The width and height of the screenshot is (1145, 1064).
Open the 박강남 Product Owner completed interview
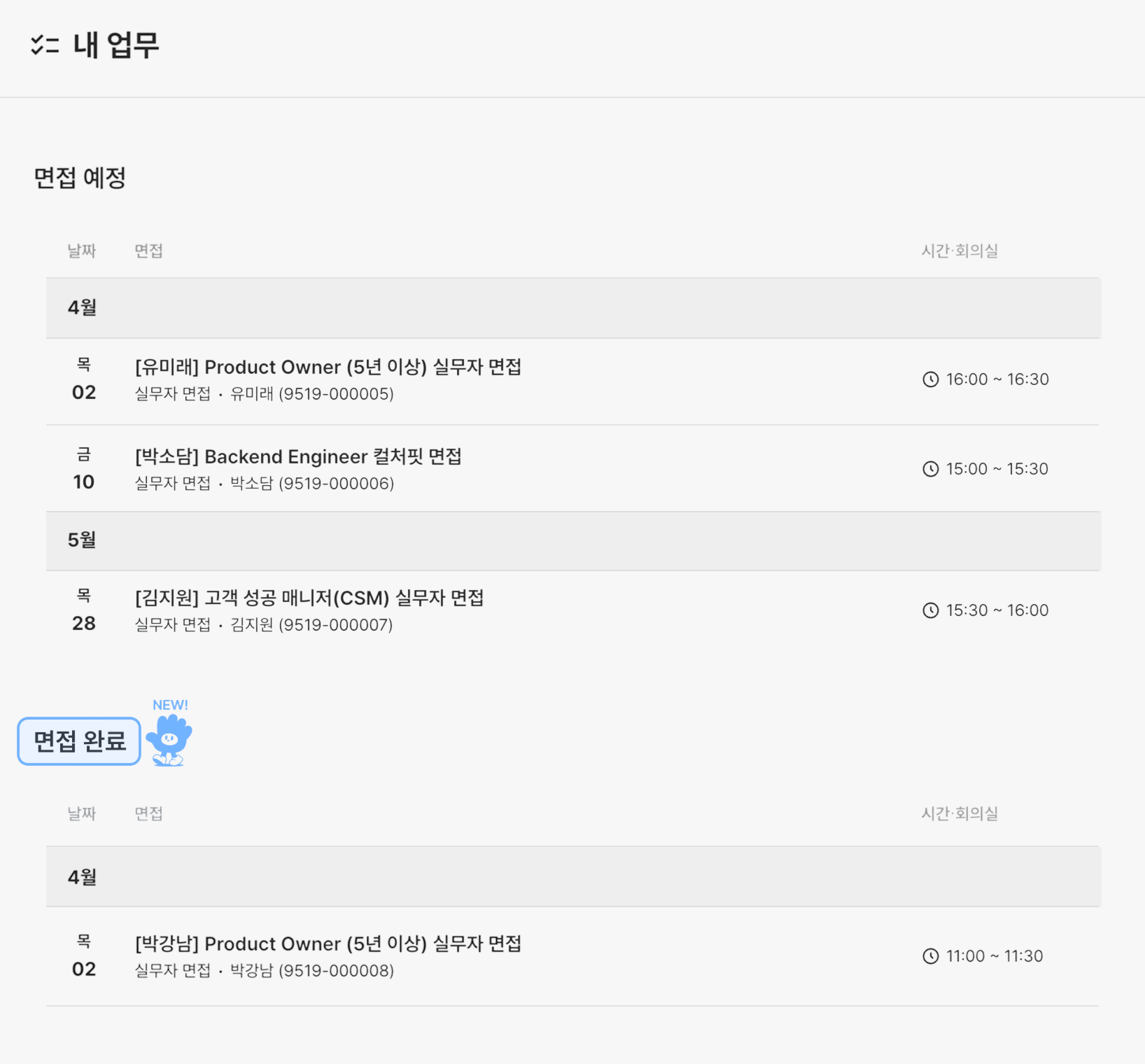328,944
